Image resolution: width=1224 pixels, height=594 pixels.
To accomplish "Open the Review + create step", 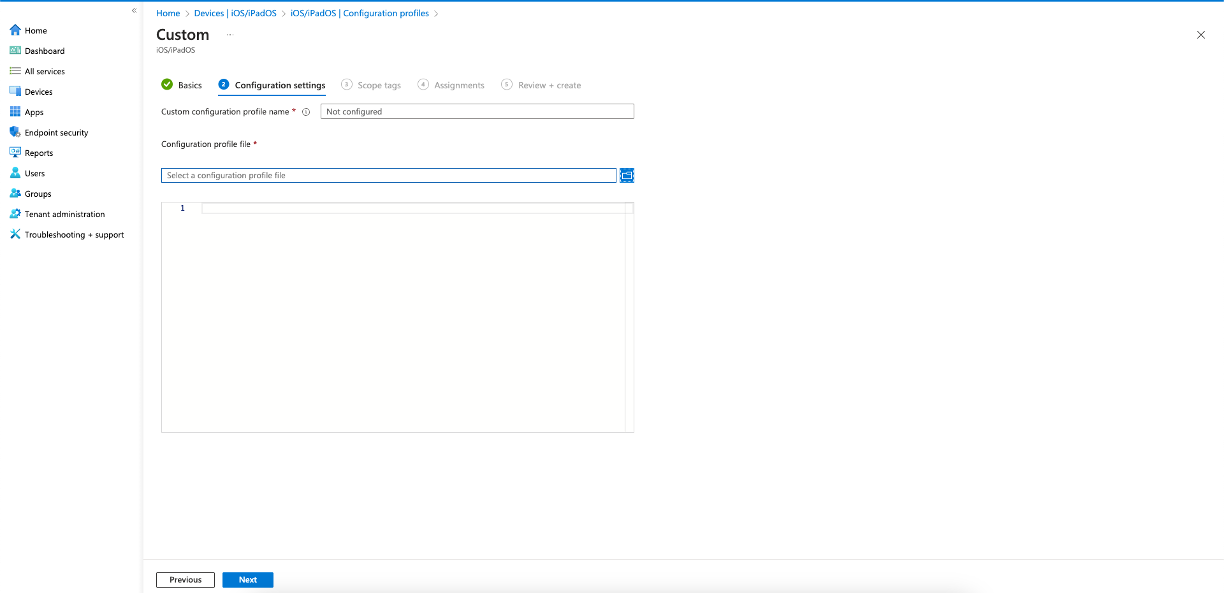I will tap(549, 85).
